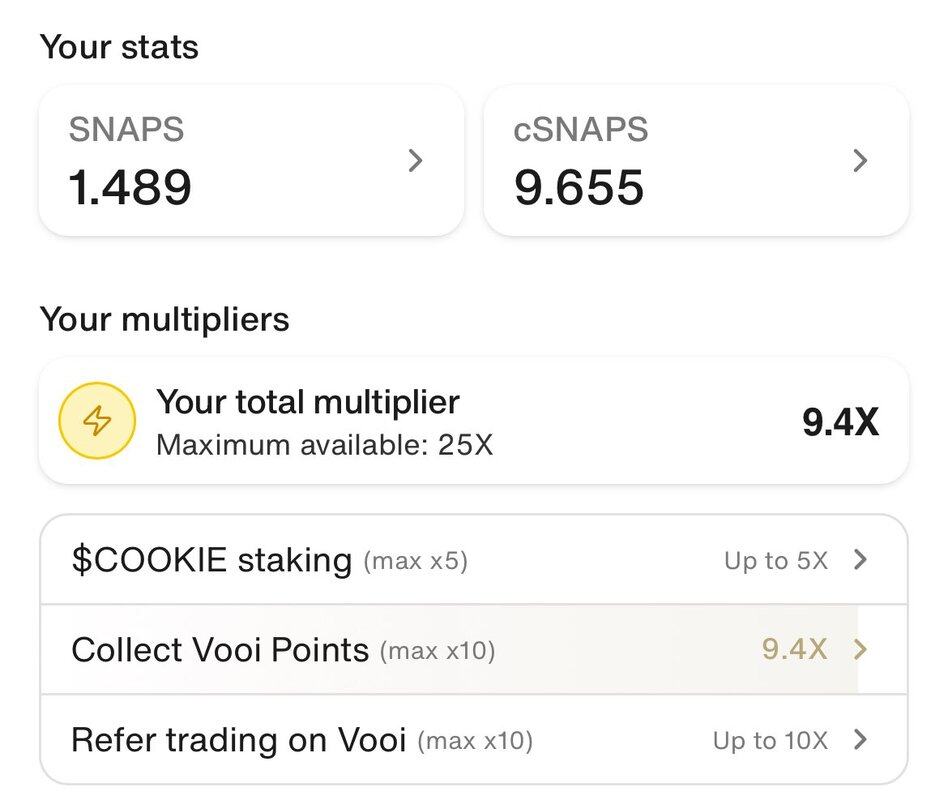
Task: Click the "Your multipliers" section heading
Action: [x=164, y=320]
